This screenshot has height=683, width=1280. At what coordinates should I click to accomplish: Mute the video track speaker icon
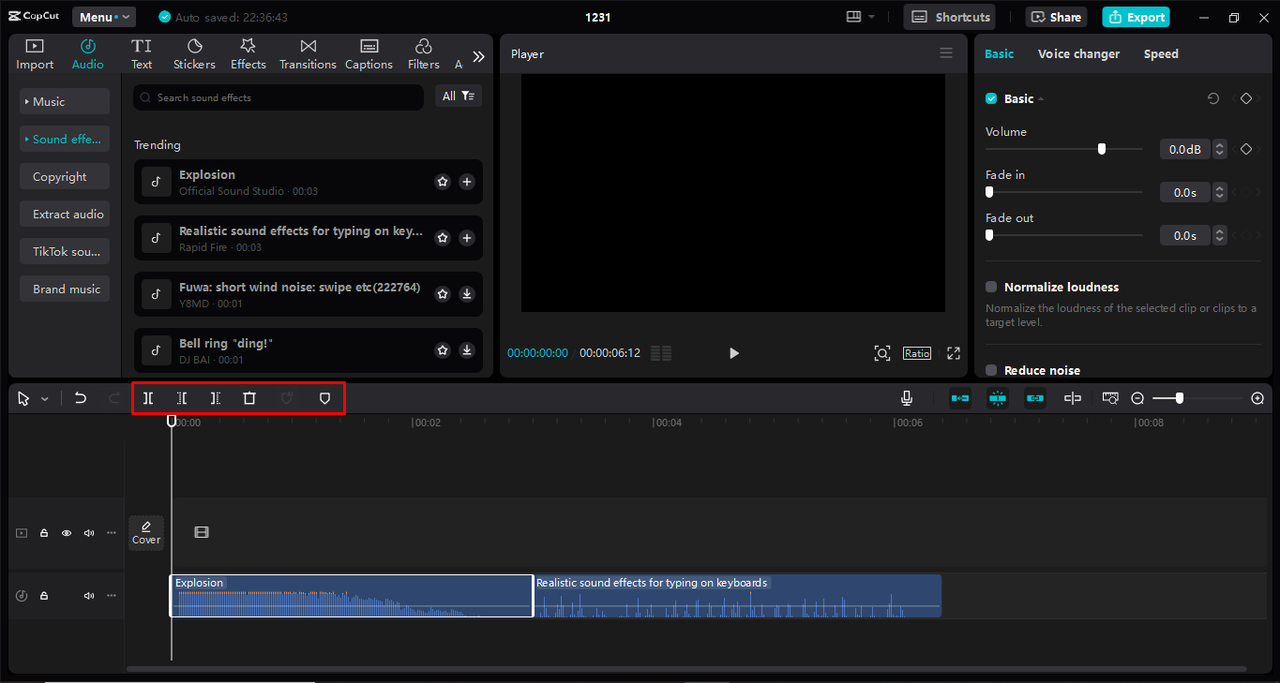[89, 533]
